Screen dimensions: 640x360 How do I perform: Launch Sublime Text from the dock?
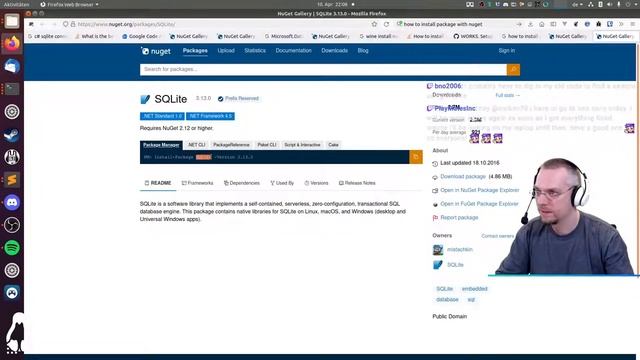tap(12, 180)
